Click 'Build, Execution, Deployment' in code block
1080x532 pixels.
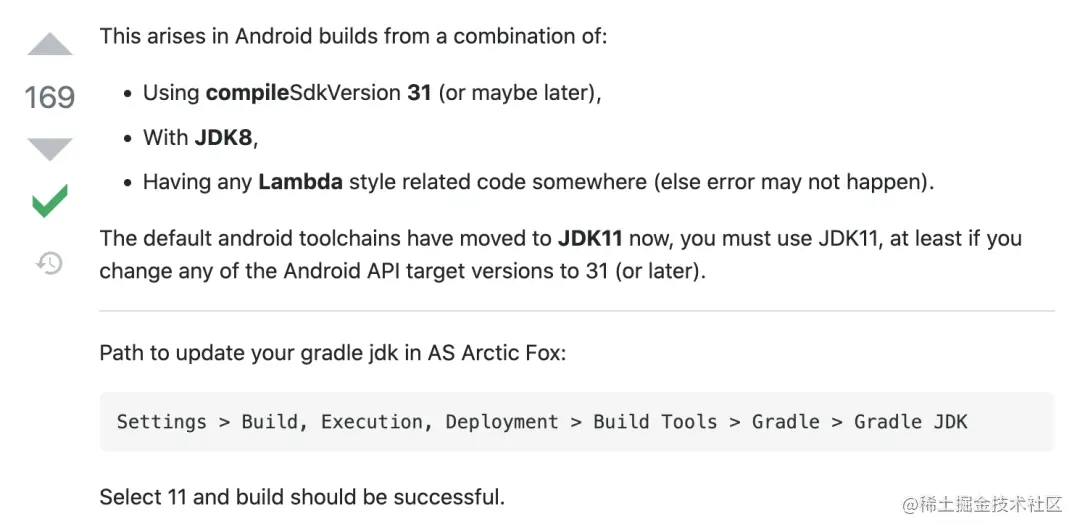pos(399,422)
